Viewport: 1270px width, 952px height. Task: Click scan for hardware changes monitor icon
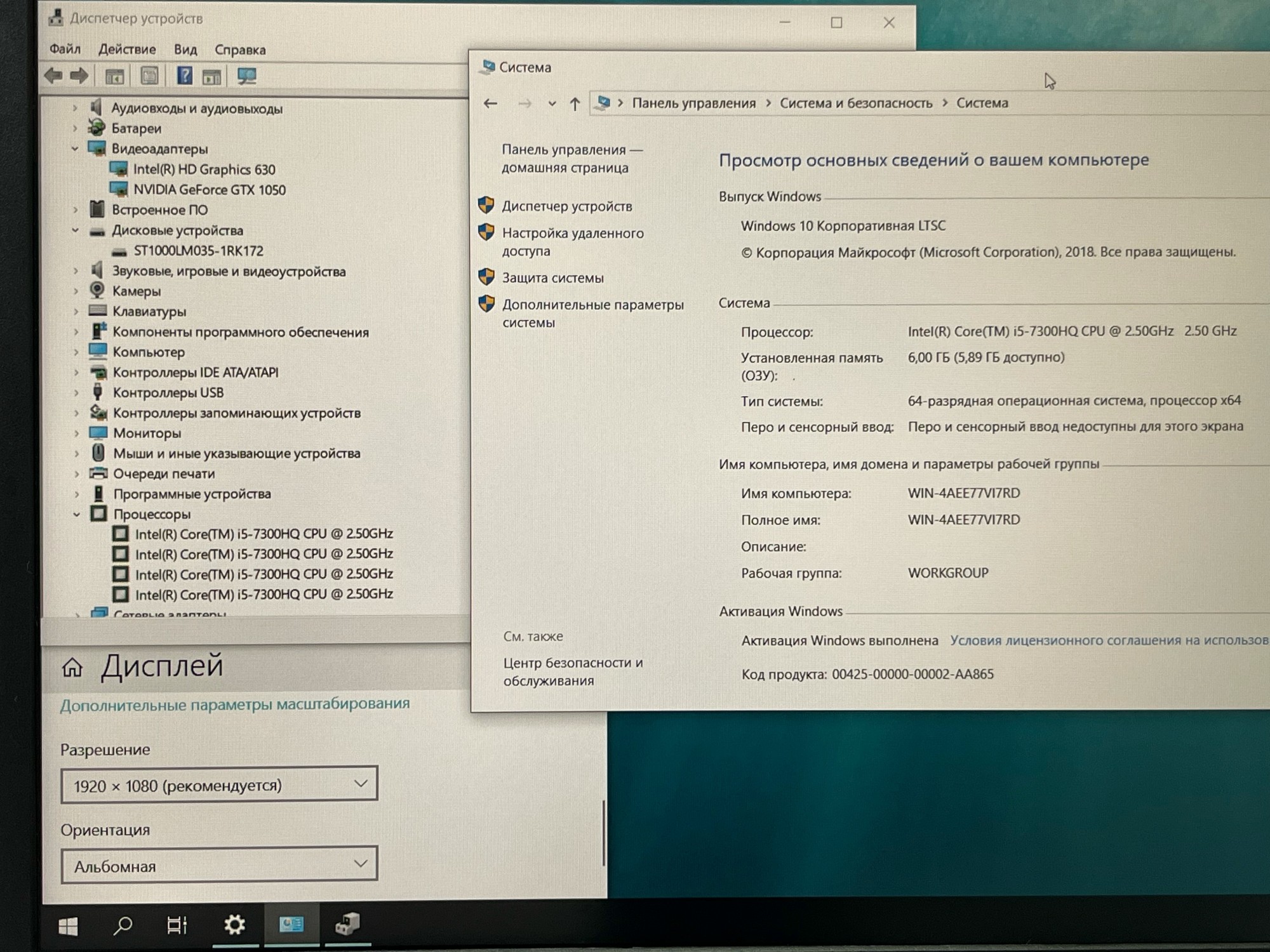point(246,77)
